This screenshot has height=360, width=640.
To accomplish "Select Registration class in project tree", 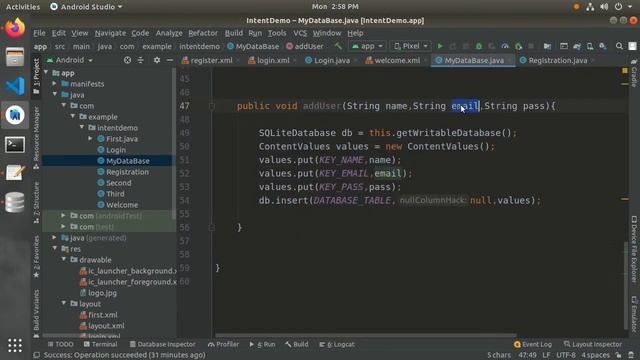I will (122, 172).
